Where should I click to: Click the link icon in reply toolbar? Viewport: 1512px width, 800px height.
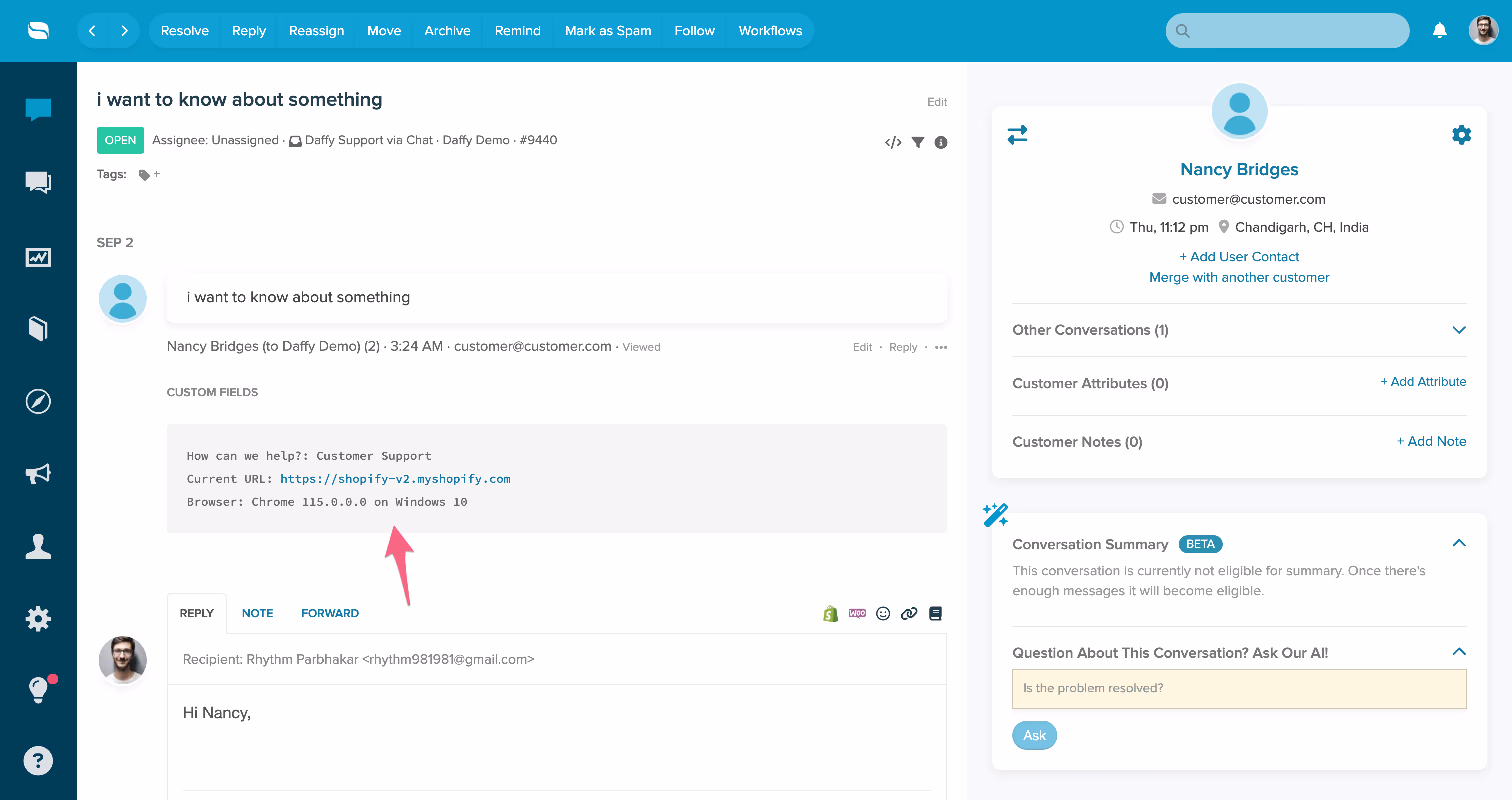click(x=909, y=614)
